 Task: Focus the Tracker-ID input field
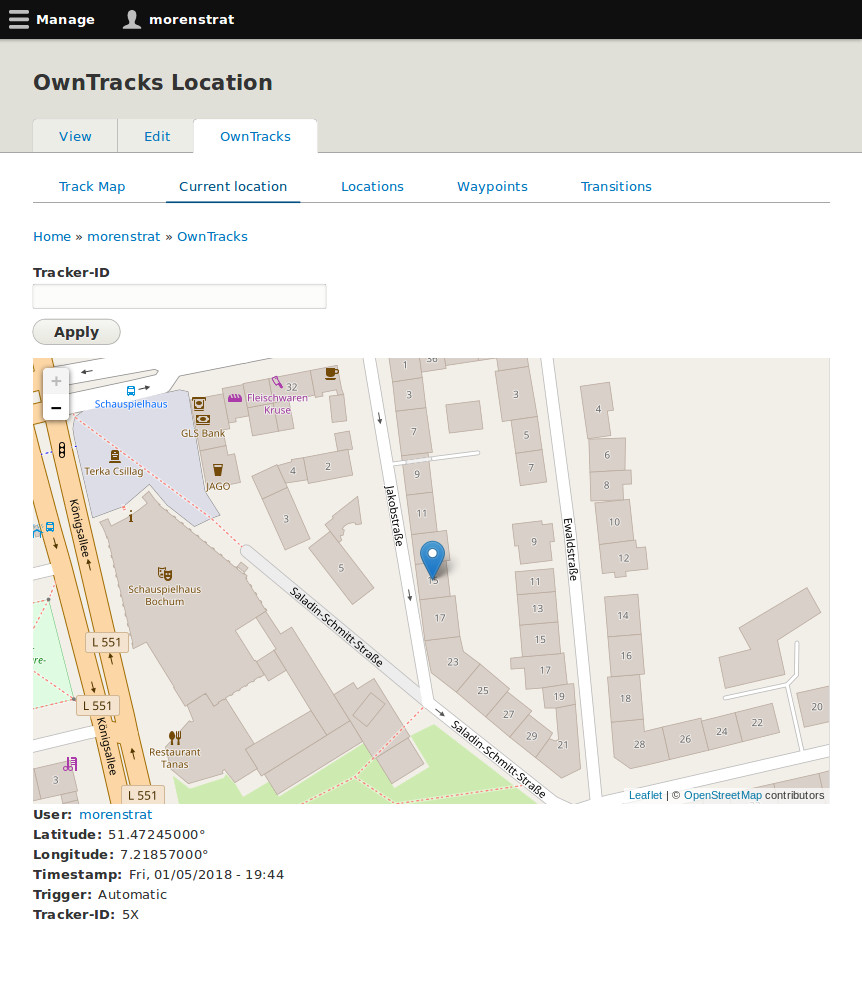pyautogui.click(x=179, y=296)
